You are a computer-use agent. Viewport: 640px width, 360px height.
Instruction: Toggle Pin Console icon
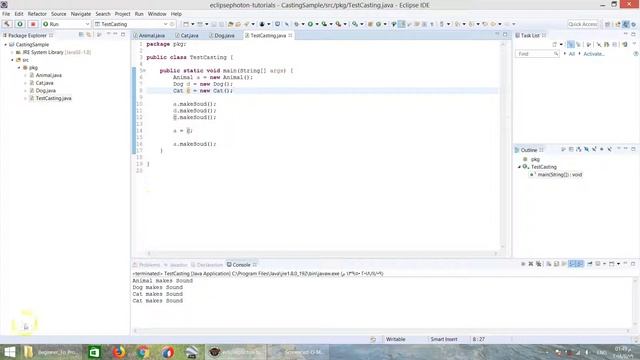[x=589, y=264]
